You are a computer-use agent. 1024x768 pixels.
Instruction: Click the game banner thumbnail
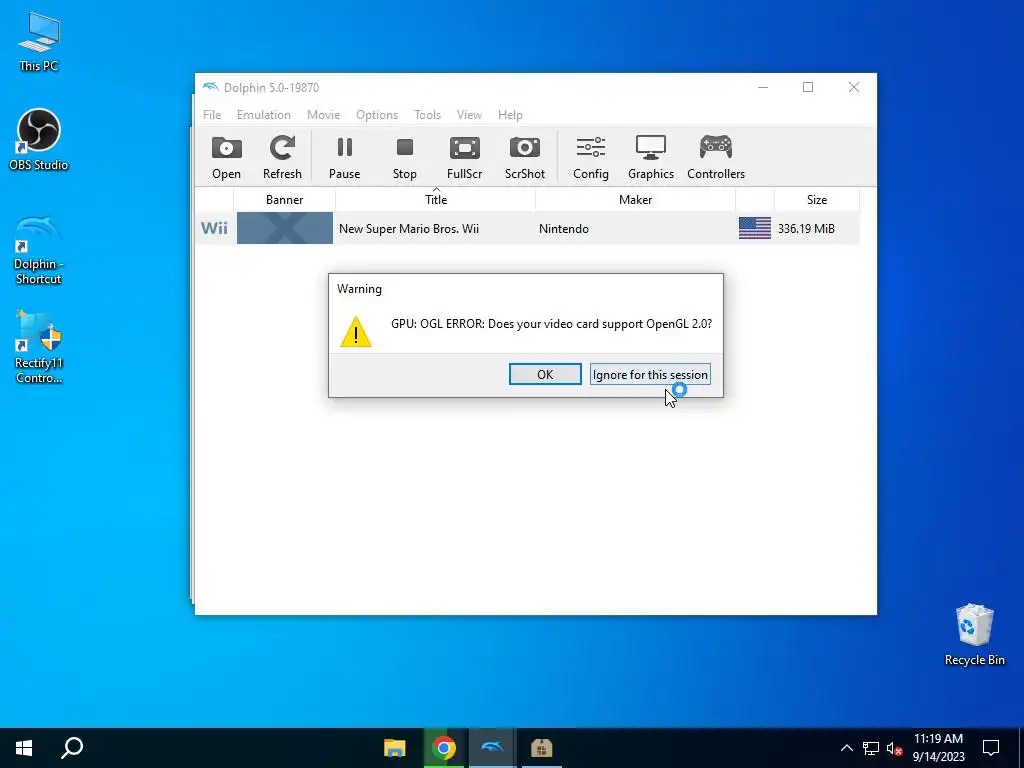(285, 228)
